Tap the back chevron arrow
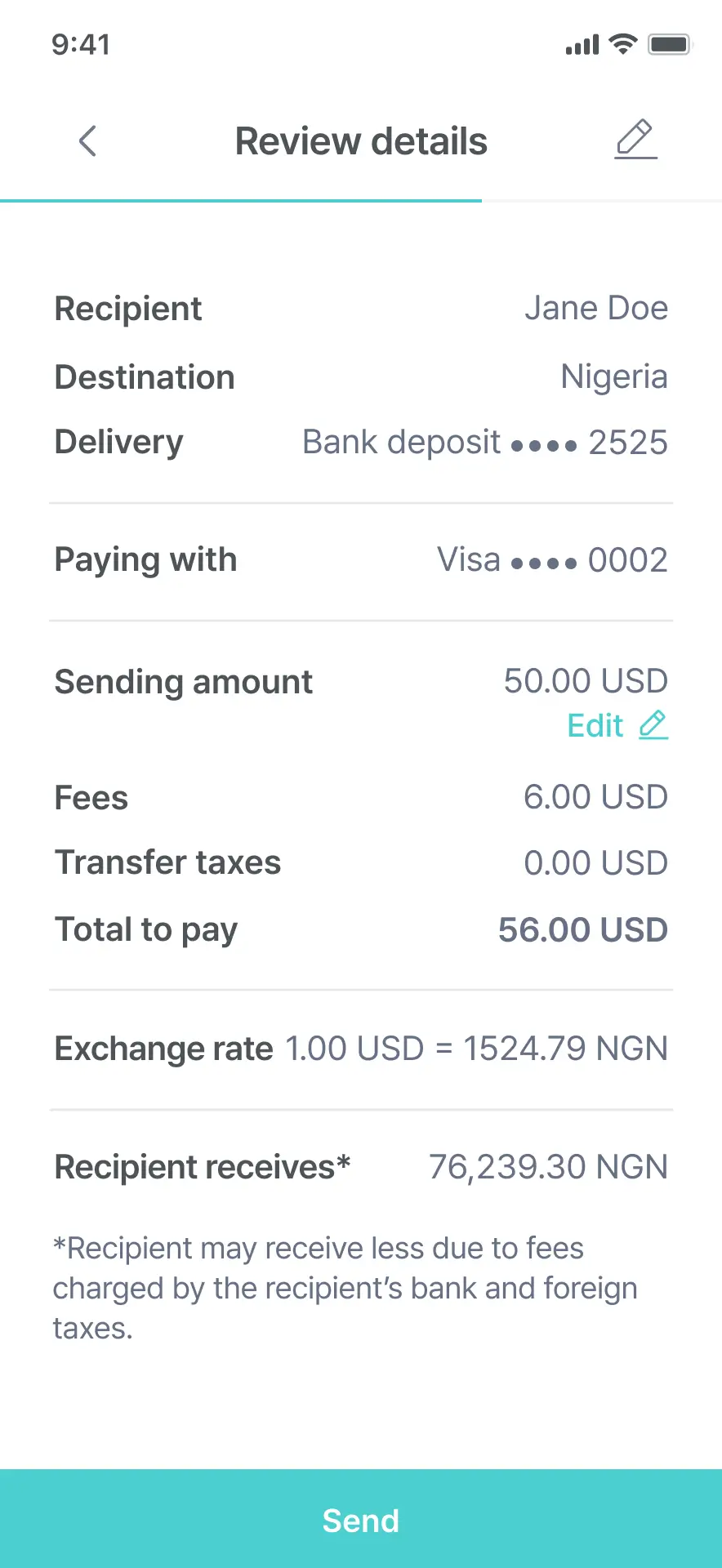Screen dimensions: 722x1568 click(87, 141)
